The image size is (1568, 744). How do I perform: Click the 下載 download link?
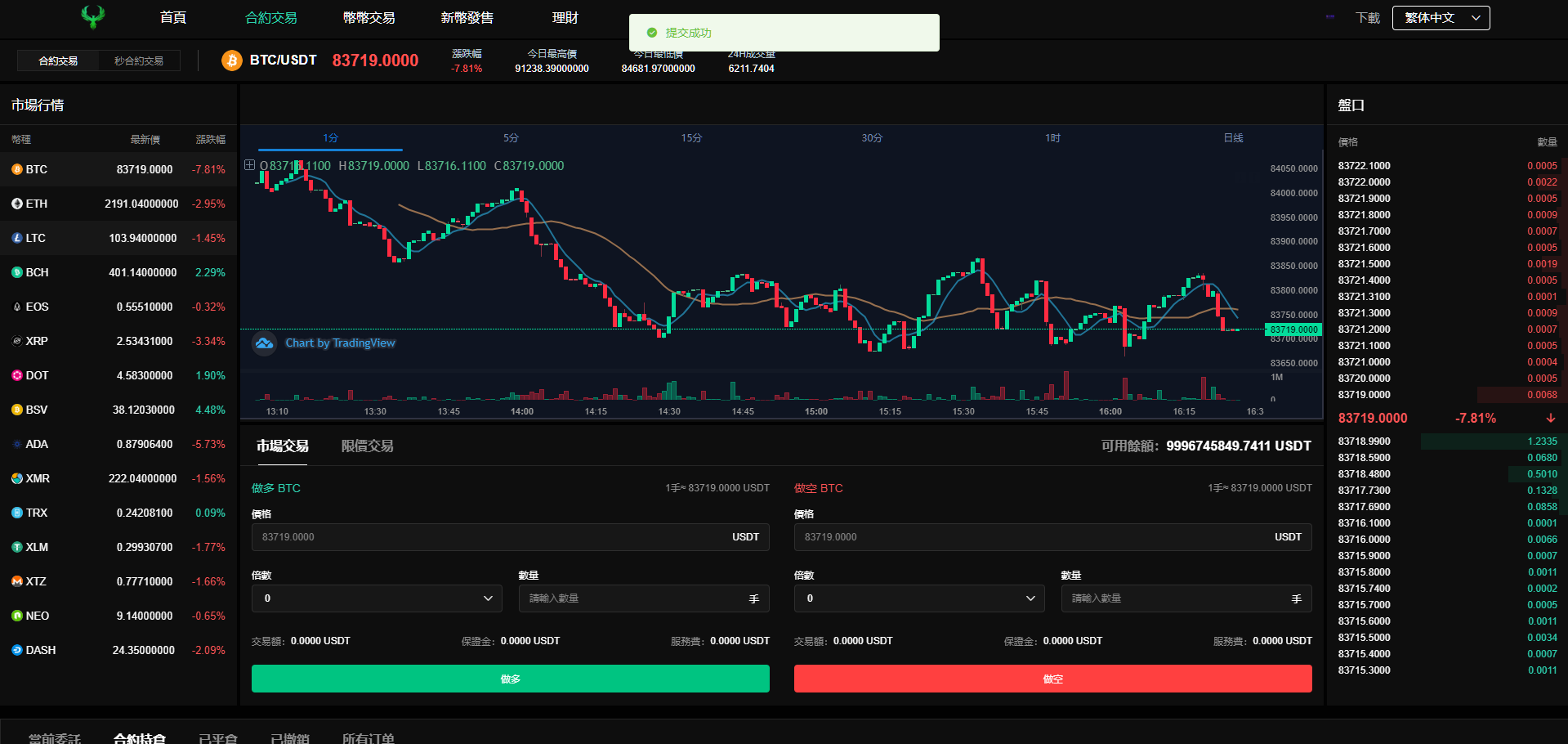pyautogui.click(x=1367, y=18)
